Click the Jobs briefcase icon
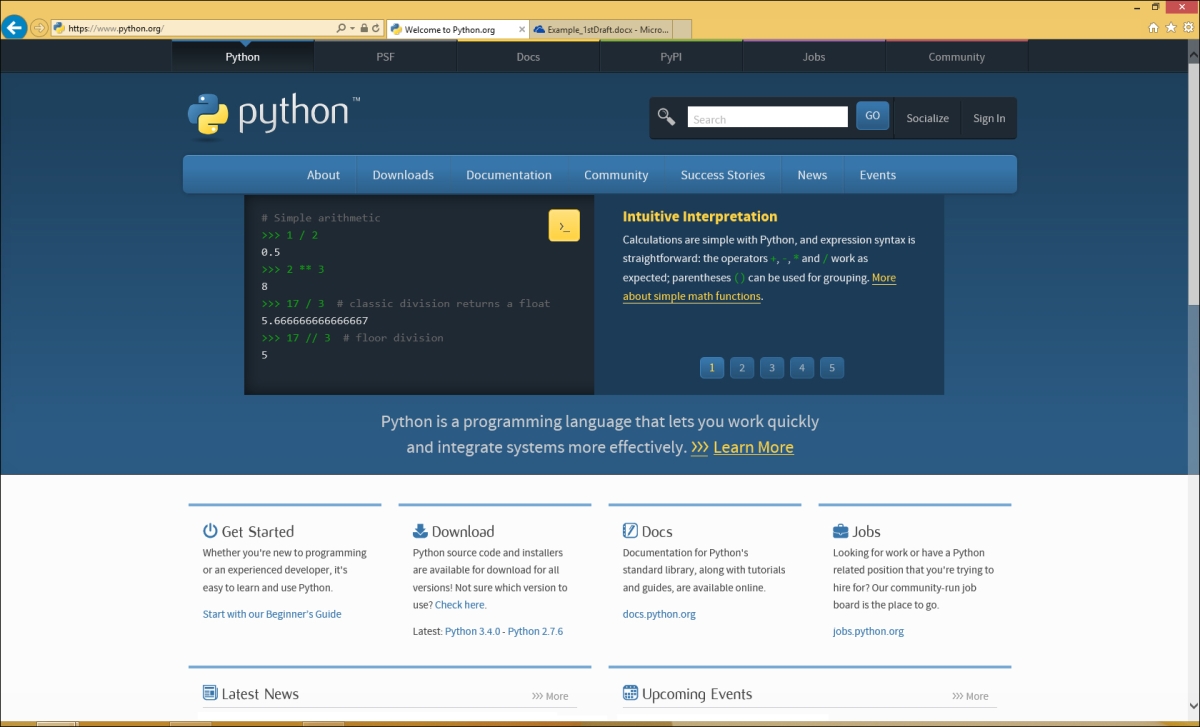Image resolution: width=1200 pixels, height=727 pixels. (x=841, y=531)
